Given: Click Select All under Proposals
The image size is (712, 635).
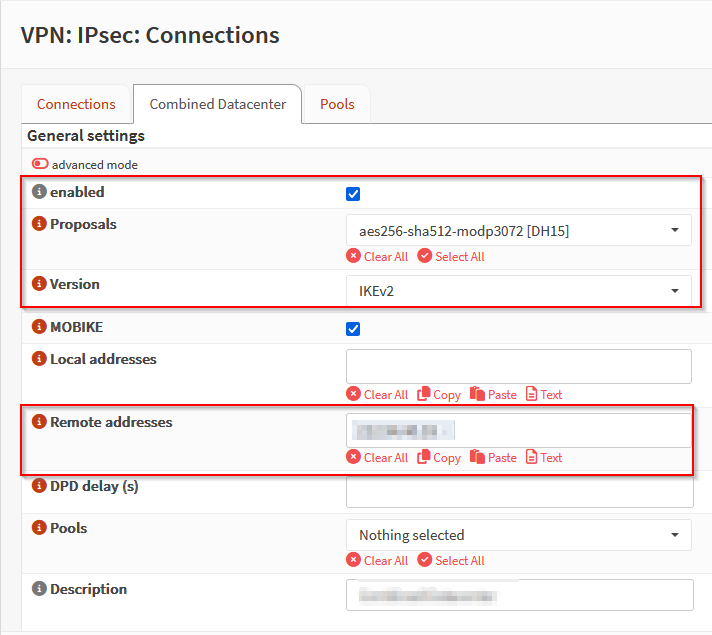Looking at the screenshot, I should 451,257.
